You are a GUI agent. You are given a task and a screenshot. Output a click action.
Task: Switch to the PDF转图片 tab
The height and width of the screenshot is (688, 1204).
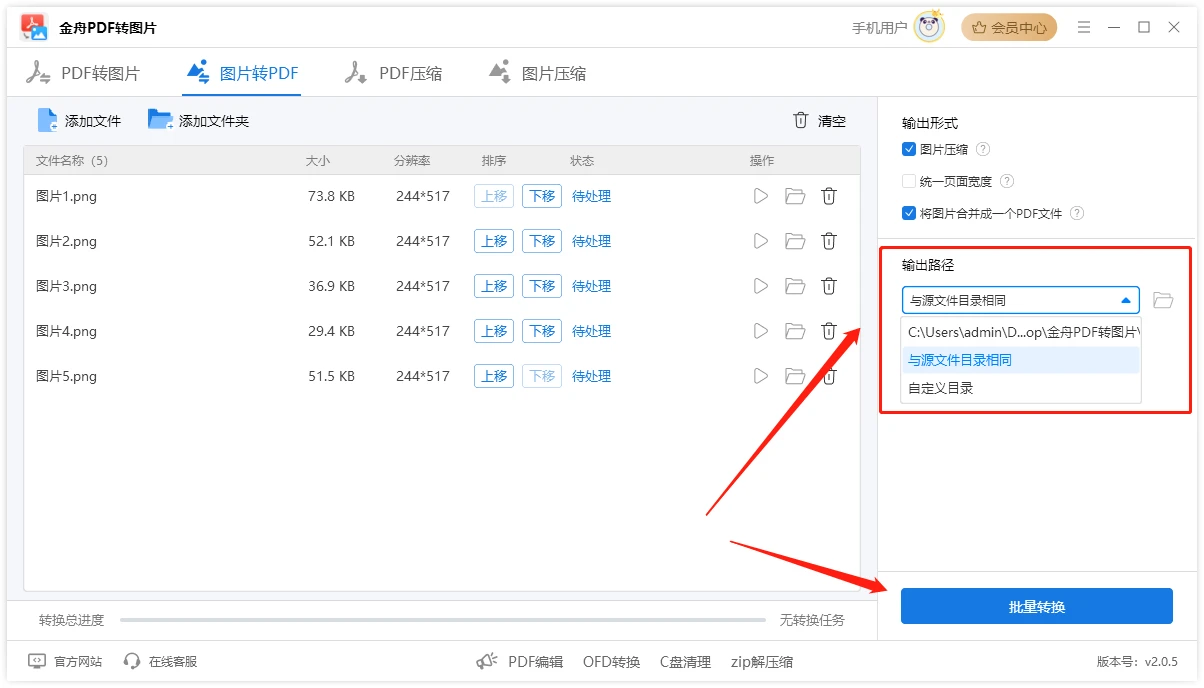(84, 73)
